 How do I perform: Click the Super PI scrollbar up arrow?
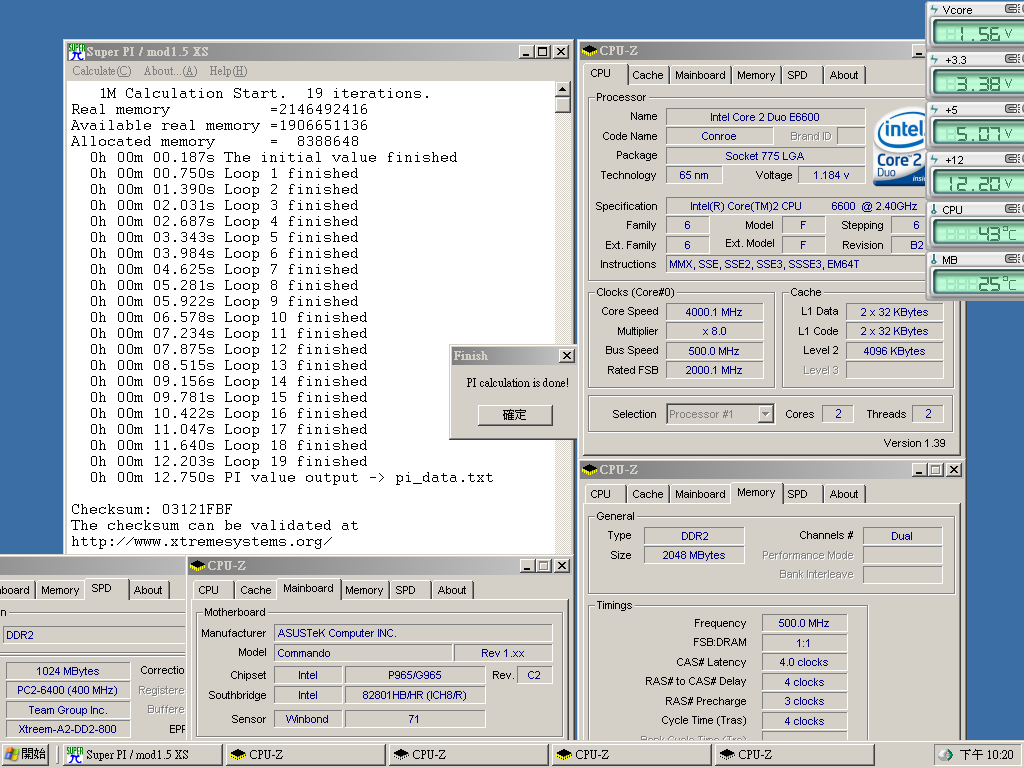563,89
